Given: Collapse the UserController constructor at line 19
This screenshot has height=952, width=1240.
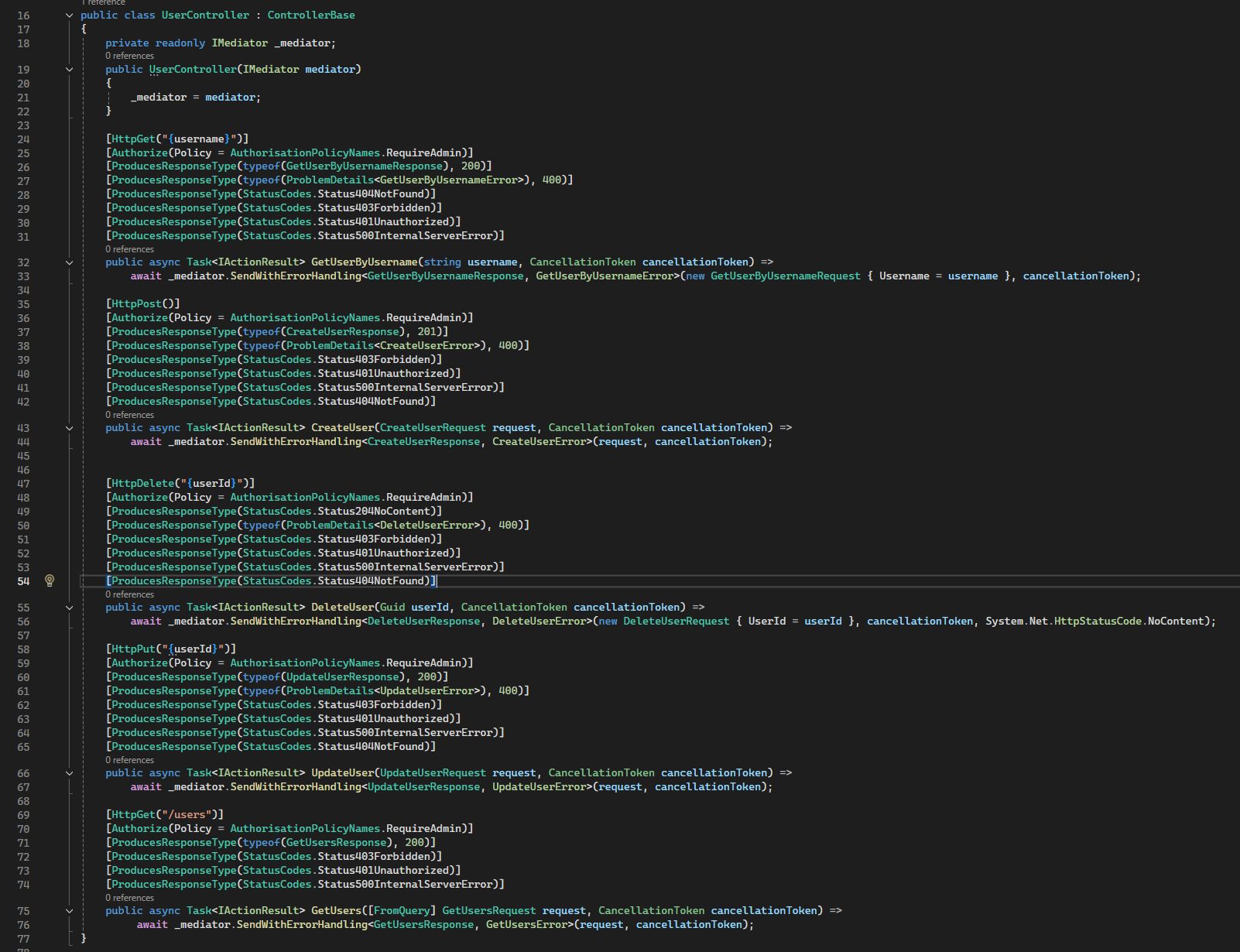Looking at the screenshot, I should [x=69, y=70].
